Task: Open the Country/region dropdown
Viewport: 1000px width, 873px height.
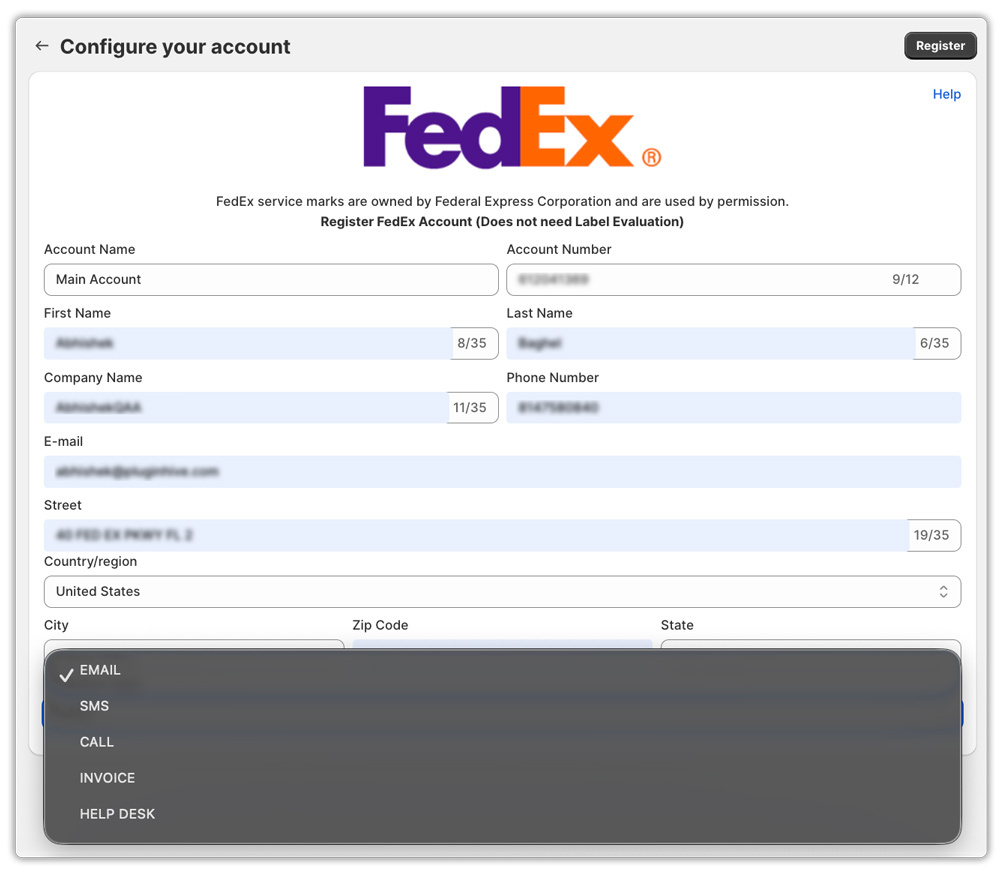Action: 500,591
